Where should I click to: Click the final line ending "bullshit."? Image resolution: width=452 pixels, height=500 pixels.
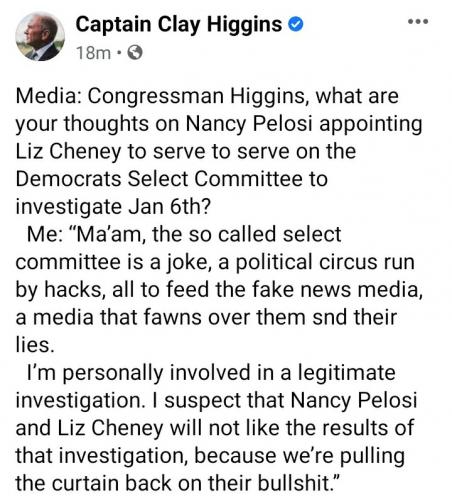pos(178,483)
